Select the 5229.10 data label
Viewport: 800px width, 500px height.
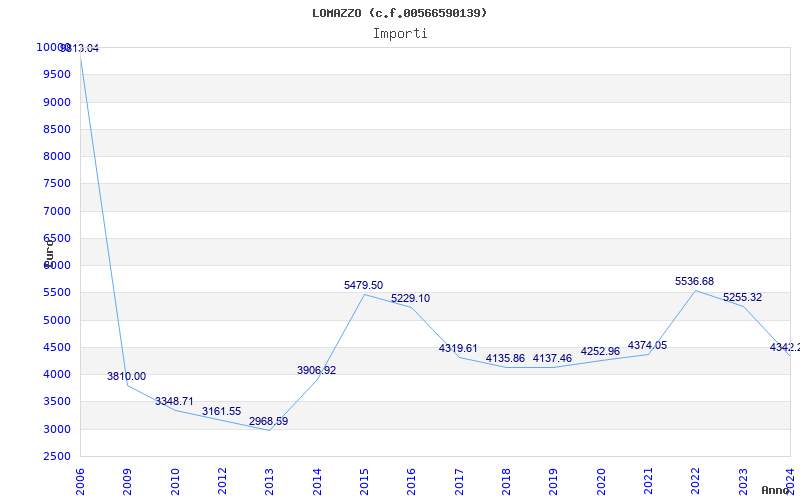(410, 298)
